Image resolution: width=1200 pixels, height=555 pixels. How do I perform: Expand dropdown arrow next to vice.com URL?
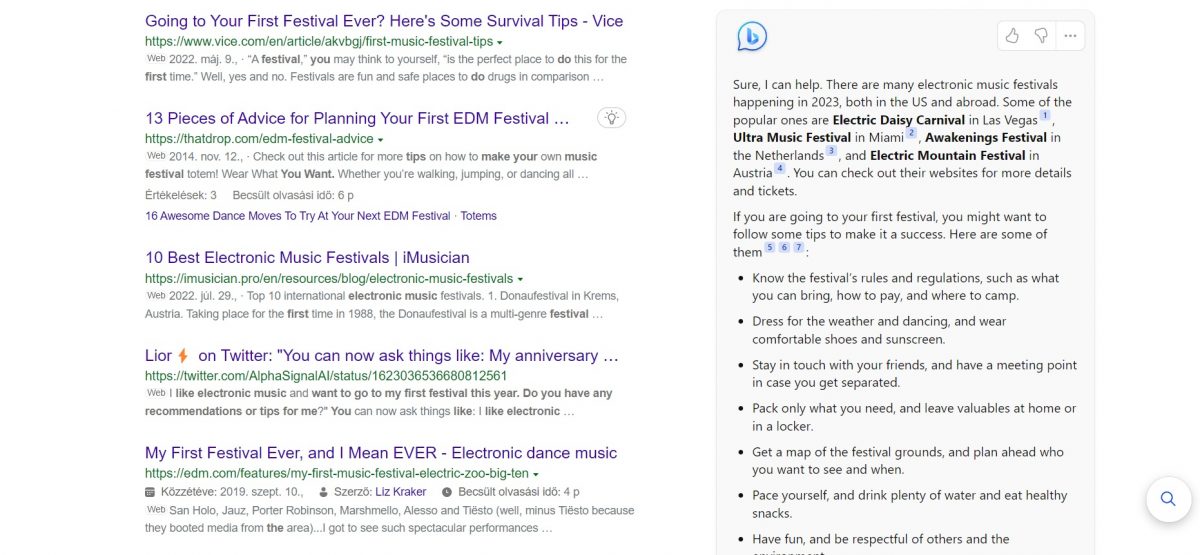point(500,42)
